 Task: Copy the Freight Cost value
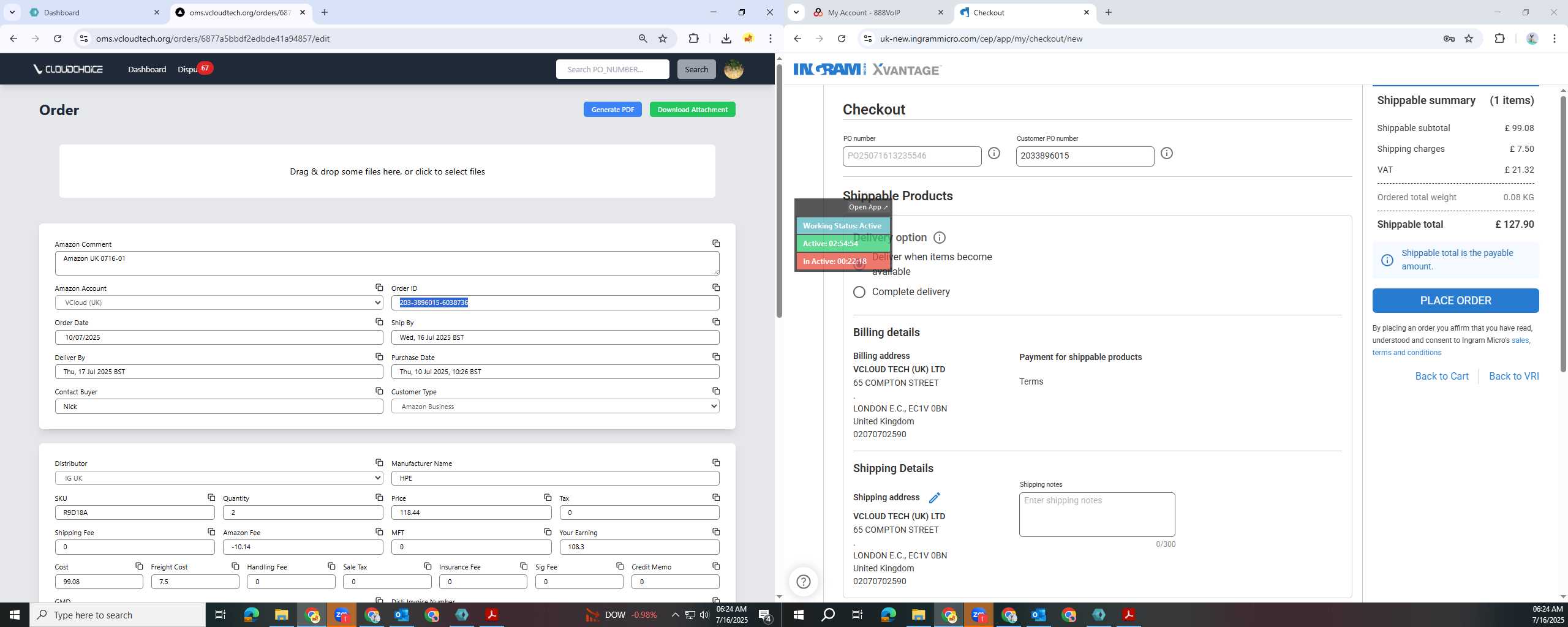pos(235,566)
